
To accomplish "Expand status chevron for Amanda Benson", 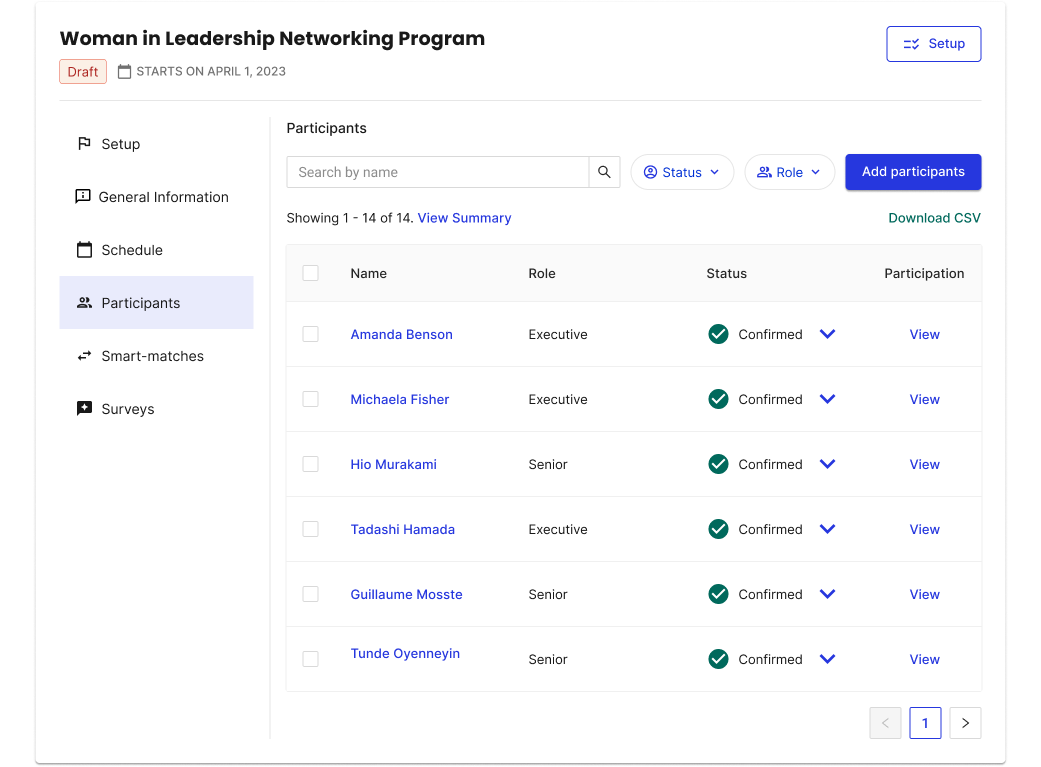I will tap(827, 334).
